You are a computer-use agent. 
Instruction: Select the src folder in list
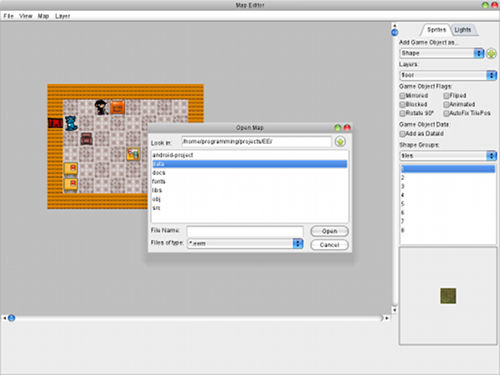(250, 208)
